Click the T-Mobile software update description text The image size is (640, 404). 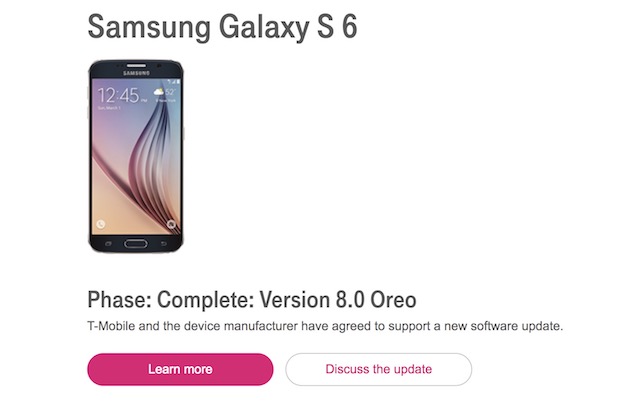325,326
